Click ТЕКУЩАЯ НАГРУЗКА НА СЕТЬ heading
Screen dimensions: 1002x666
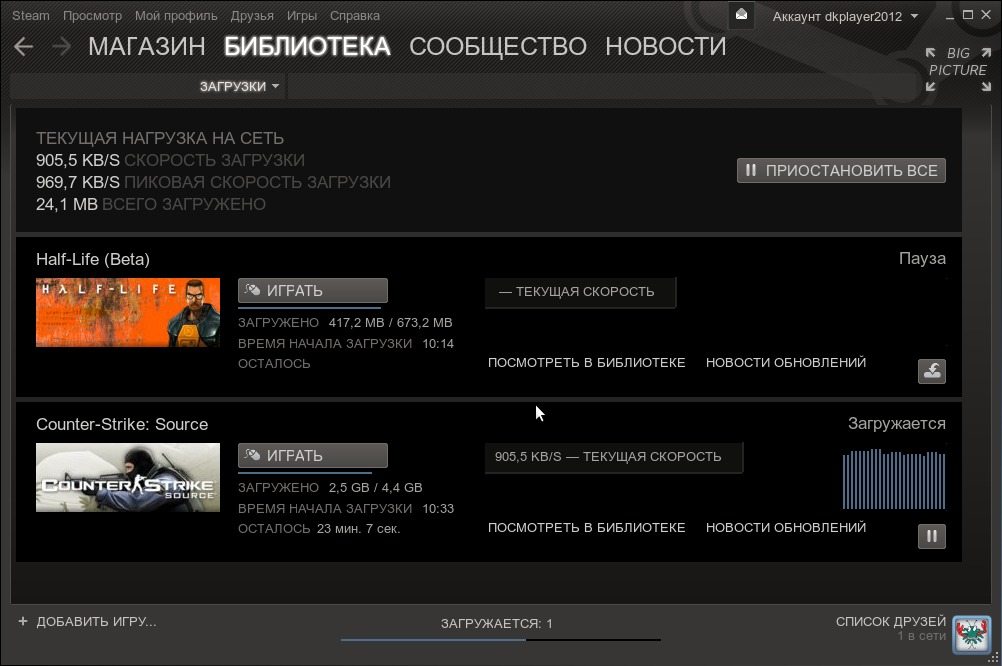(160, 138)
